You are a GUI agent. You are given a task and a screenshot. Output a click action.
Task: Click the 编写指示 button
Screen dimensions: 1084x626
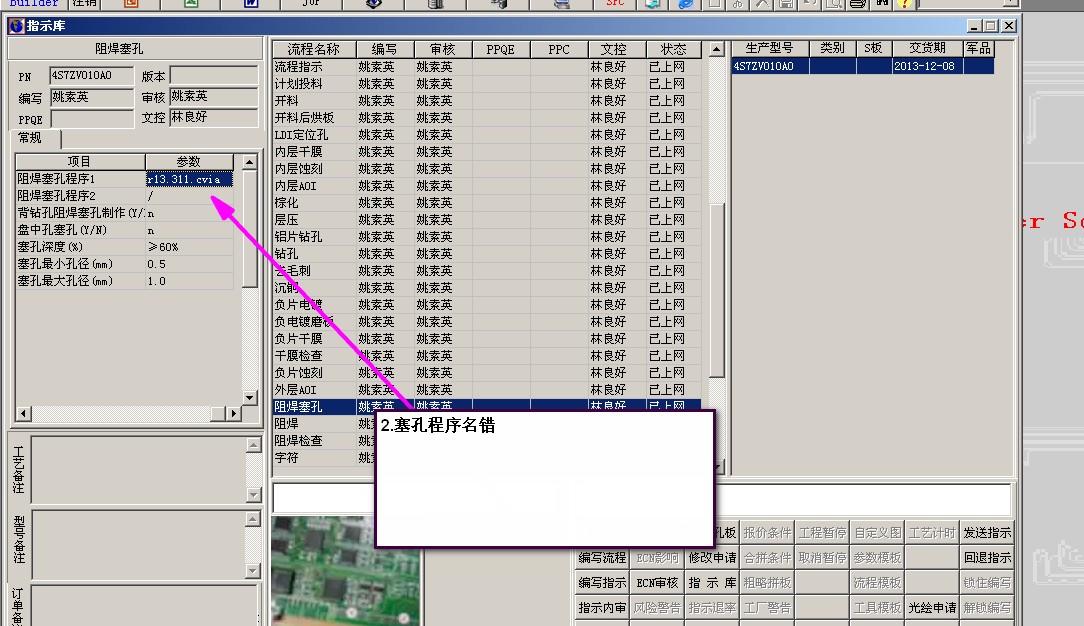point(602,583)
